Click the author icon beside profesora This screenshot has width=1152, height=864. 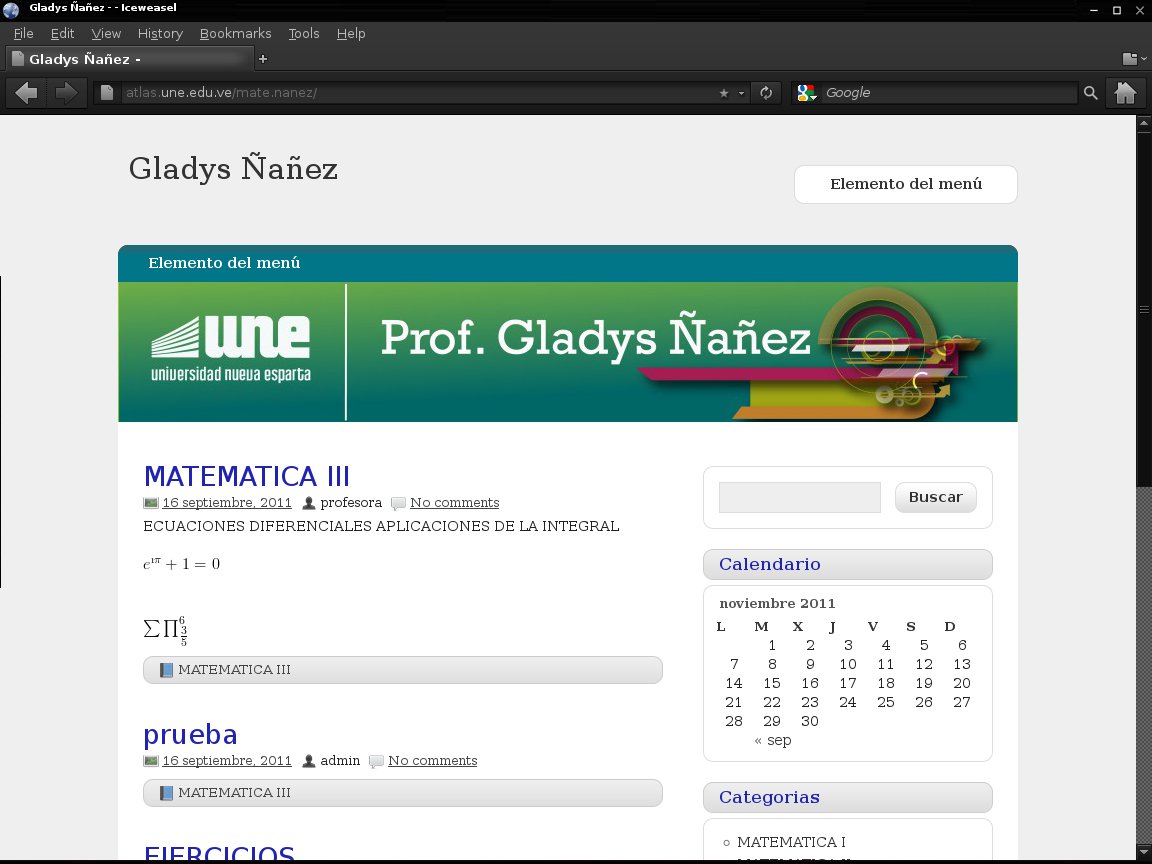click(309, 503)
